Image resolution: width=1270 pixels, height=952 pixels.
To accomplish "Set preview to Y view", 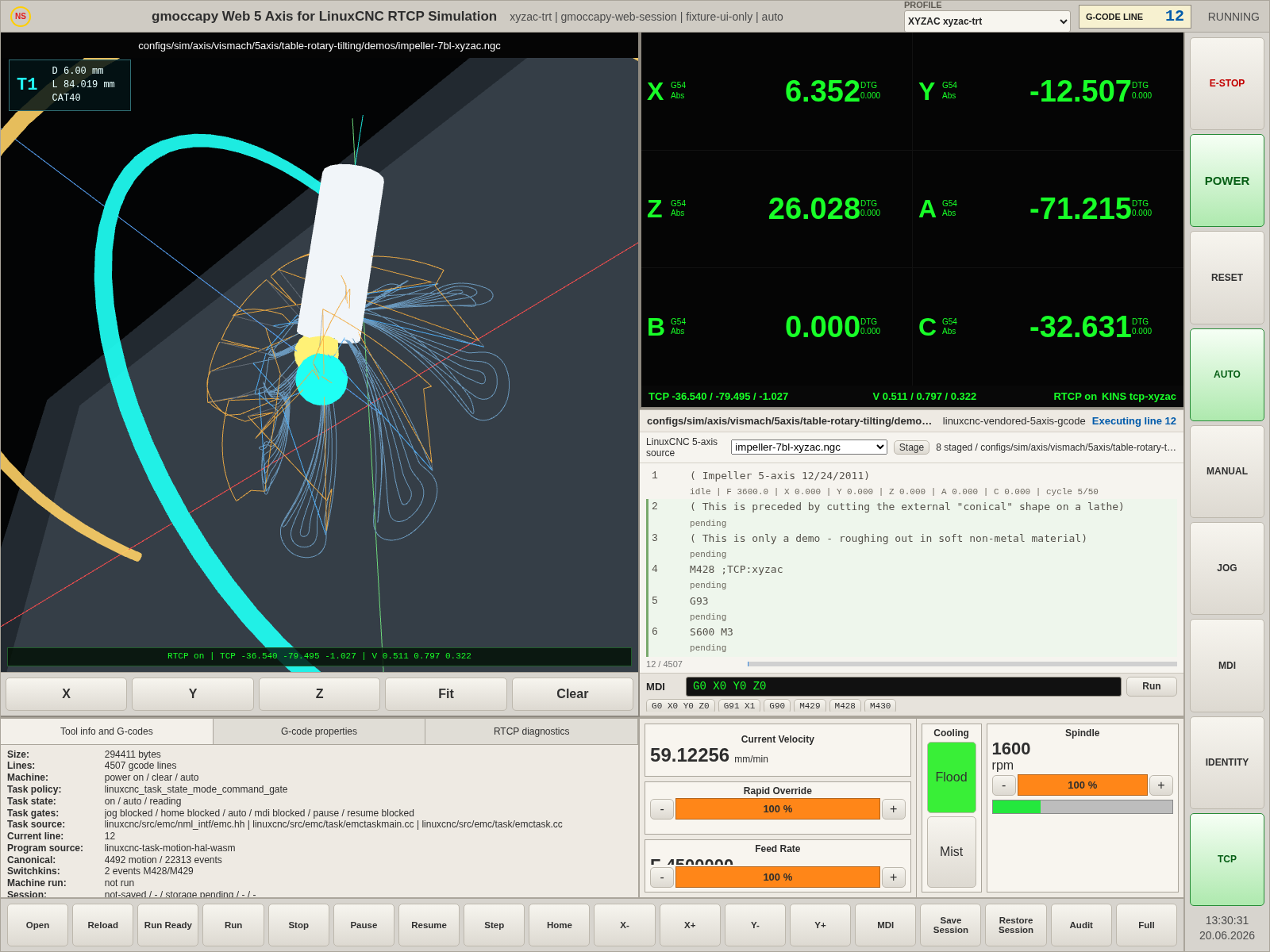I will coord(193,694).
